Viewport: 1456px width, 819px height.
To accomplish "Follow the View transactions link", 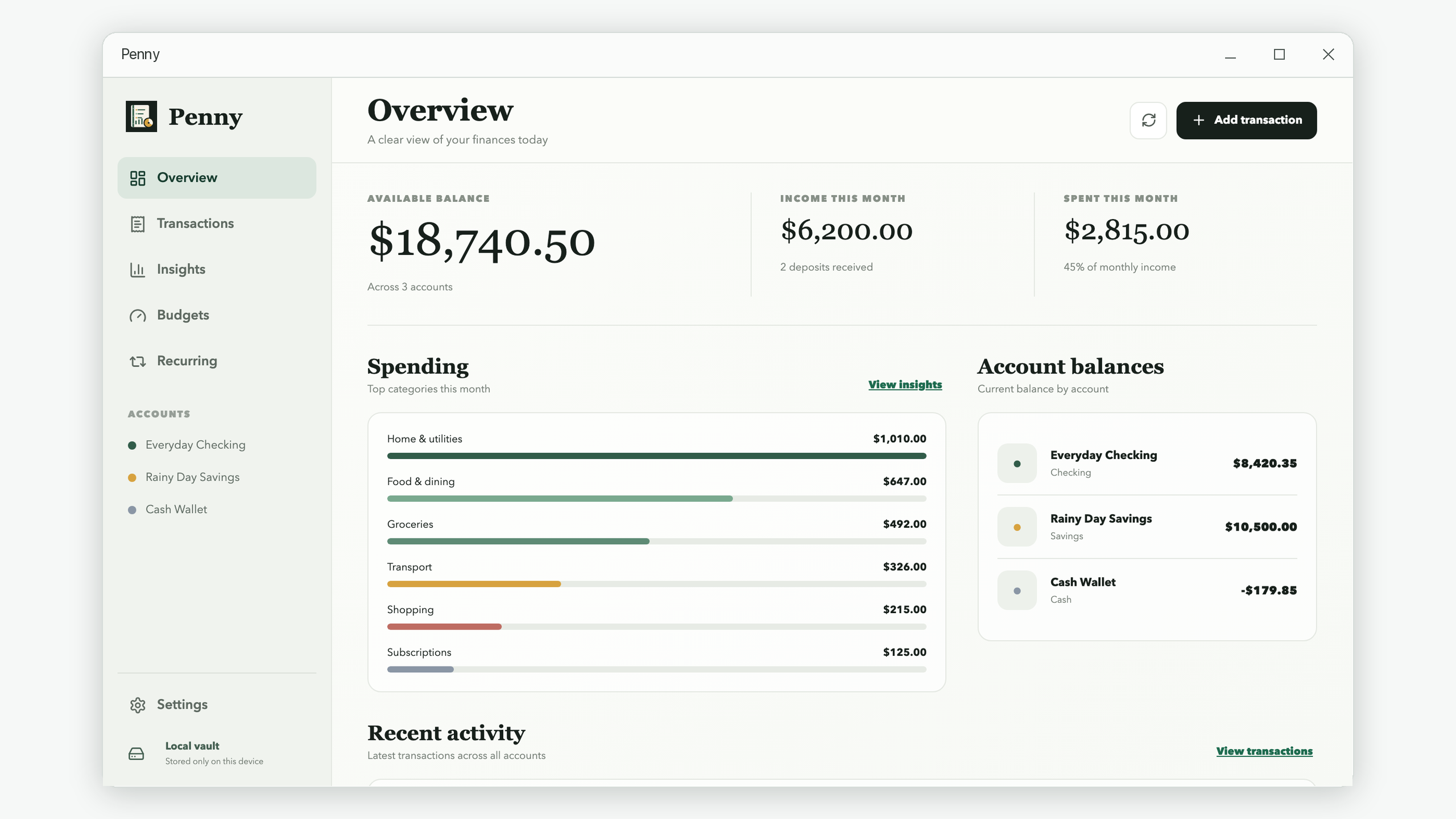I will click(1264, 751).
